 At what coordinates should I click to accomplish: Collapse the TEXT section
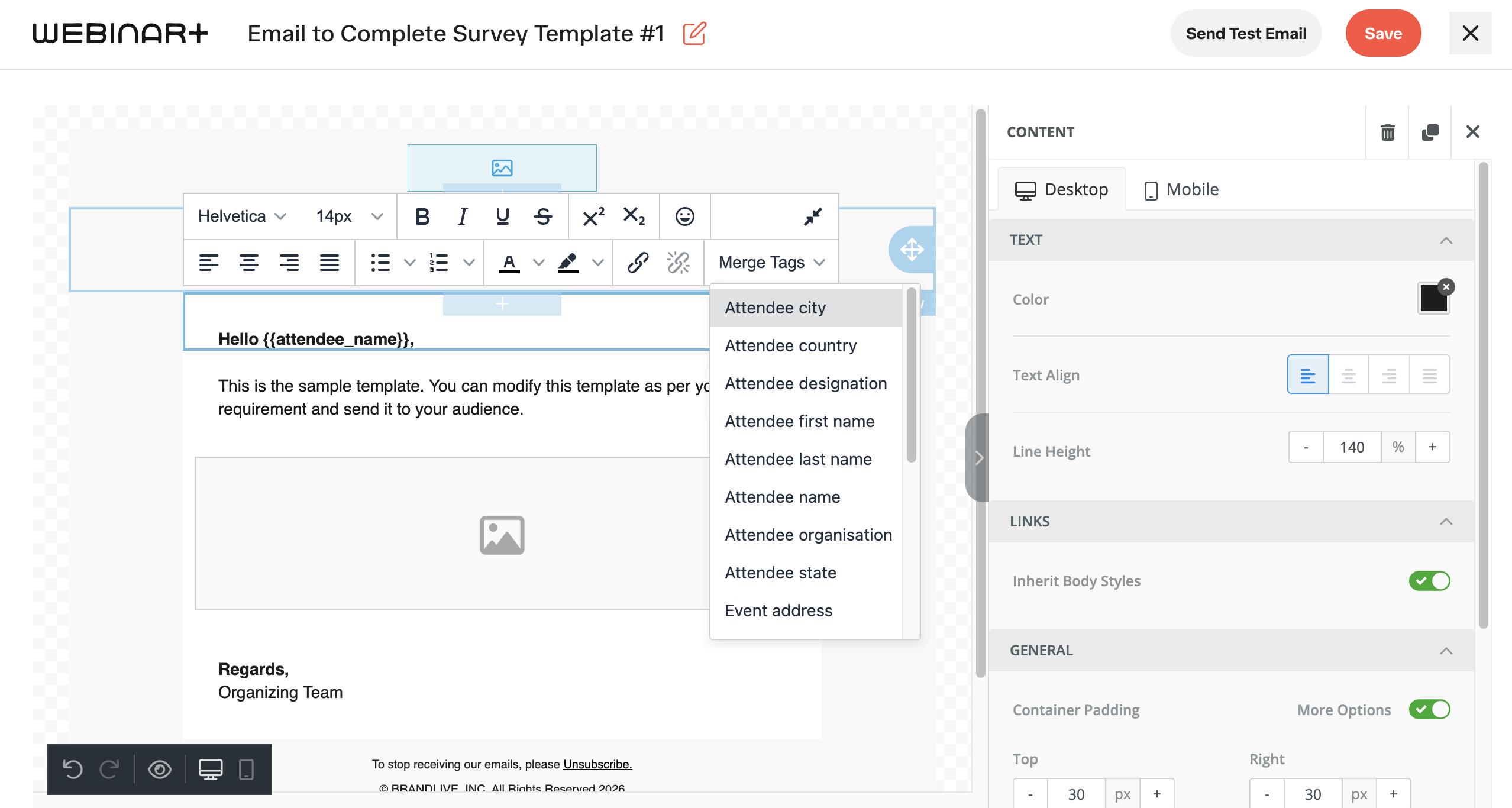tap(1446, 240)
